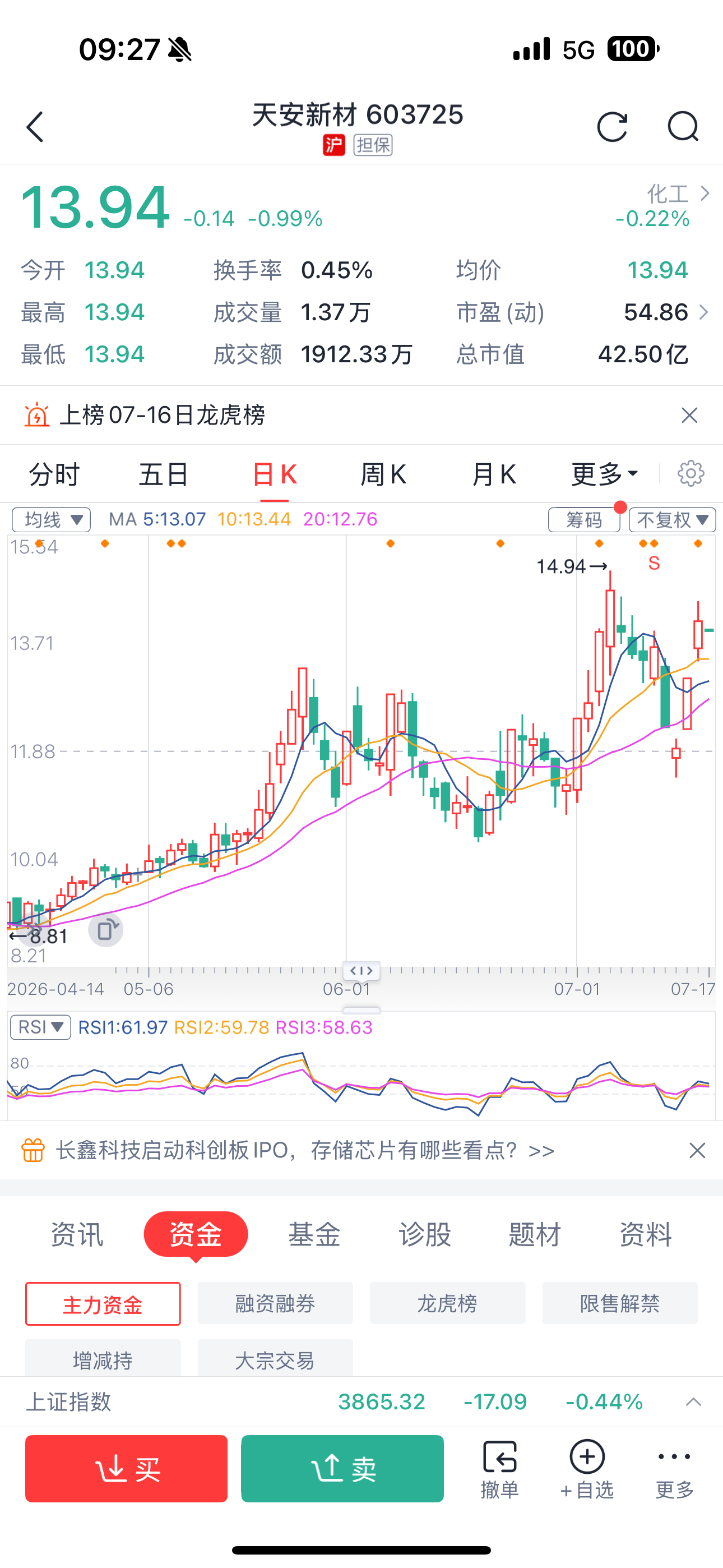Open 上榜07-16日龙虎榜 notice
The image size is (723, 1568).
tap(163, 415)
